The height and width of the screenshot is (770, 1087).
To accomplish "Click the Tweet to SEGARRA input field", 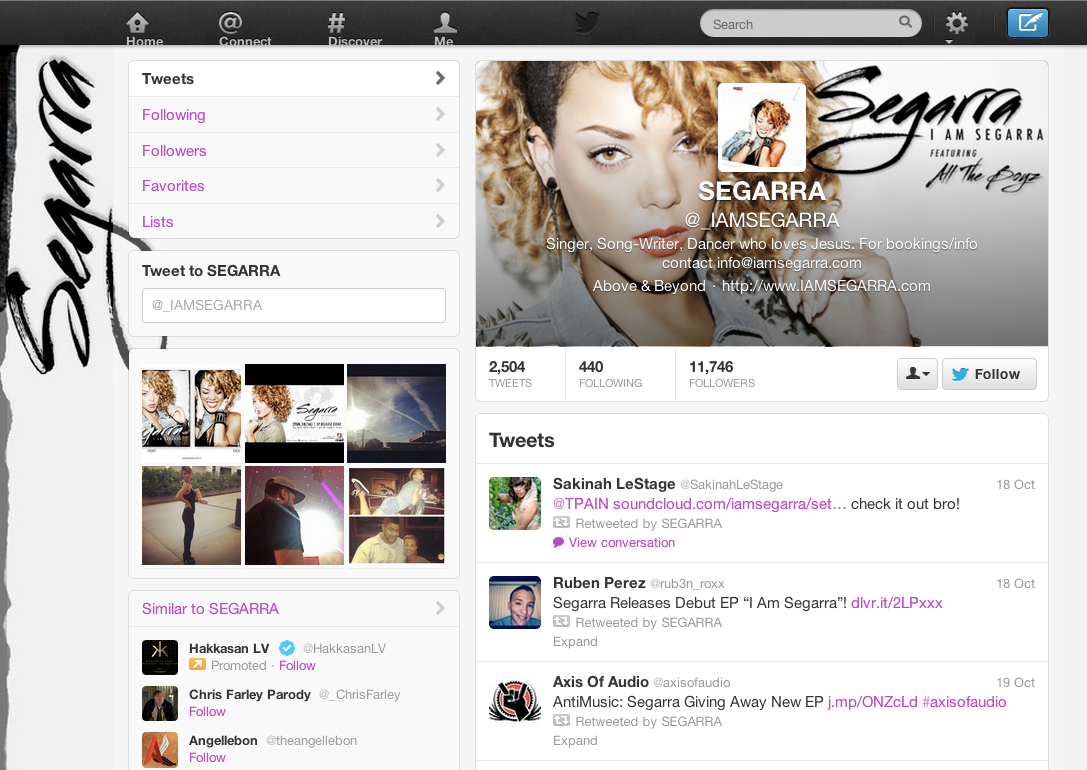I will click(293, 305).
